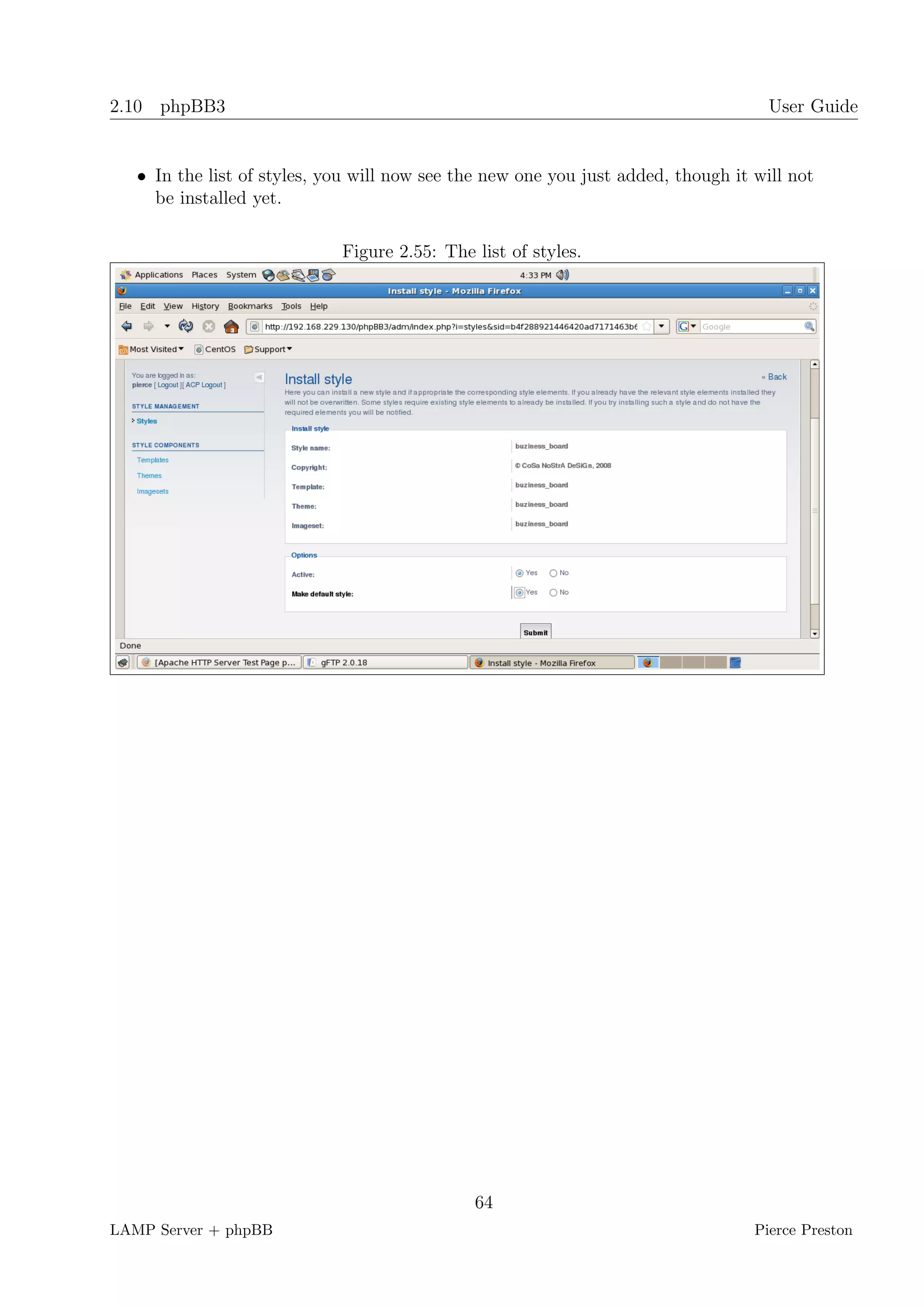
Task: Click the Submit button
Action: pos(536,632)
